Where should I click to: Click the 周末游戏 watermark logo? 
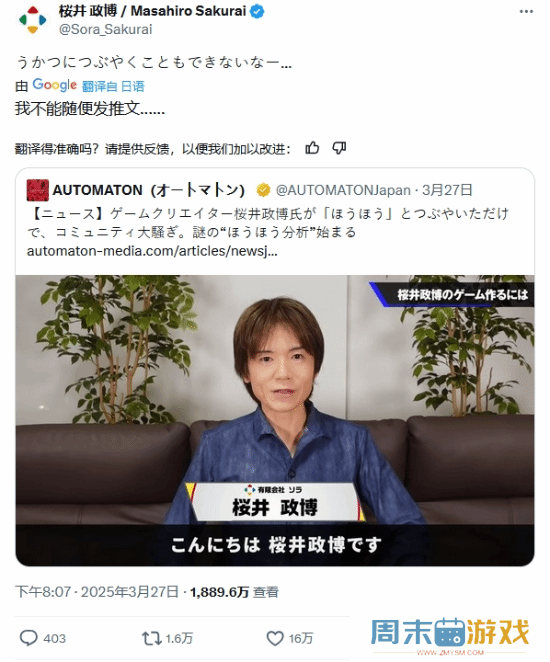click(450, 635)
